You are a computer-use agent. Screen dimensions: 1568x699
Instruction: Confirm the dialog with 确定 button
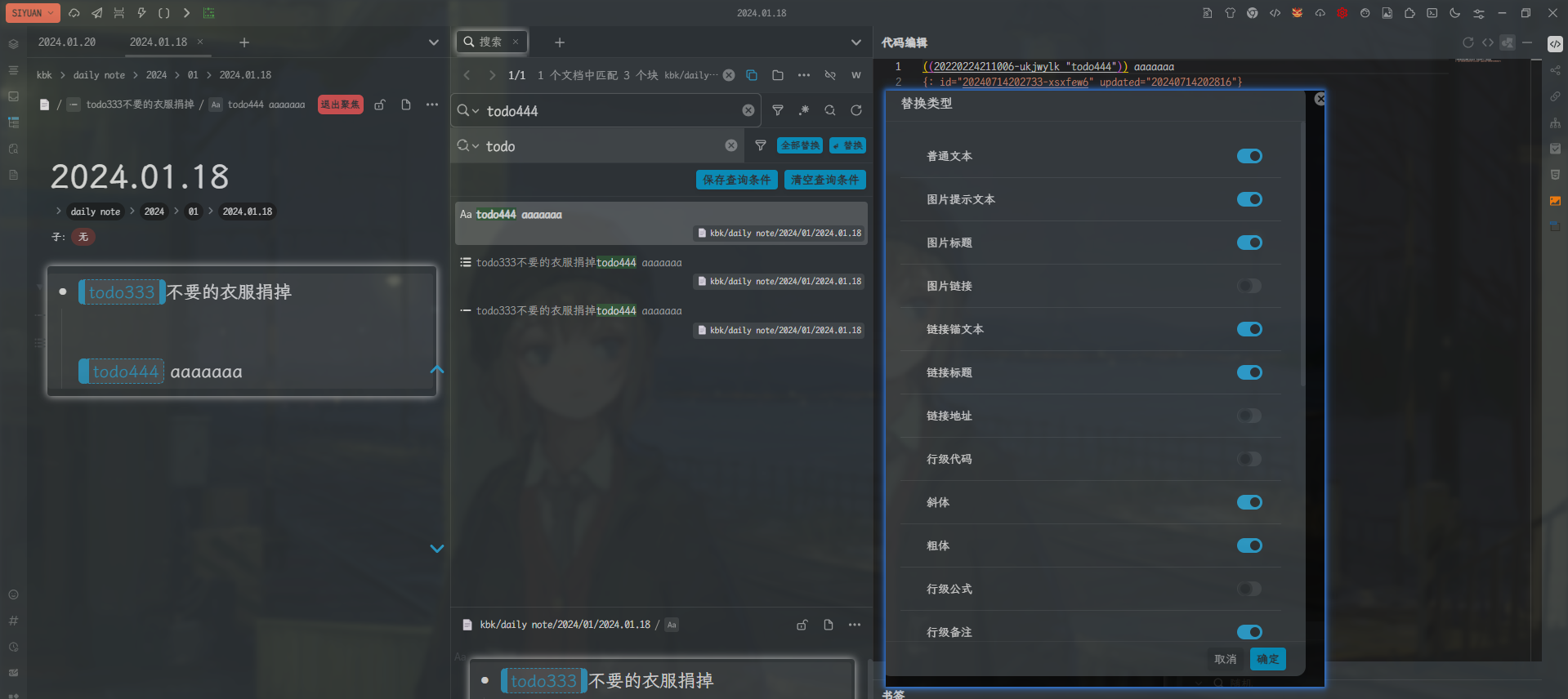point(1268,659)
